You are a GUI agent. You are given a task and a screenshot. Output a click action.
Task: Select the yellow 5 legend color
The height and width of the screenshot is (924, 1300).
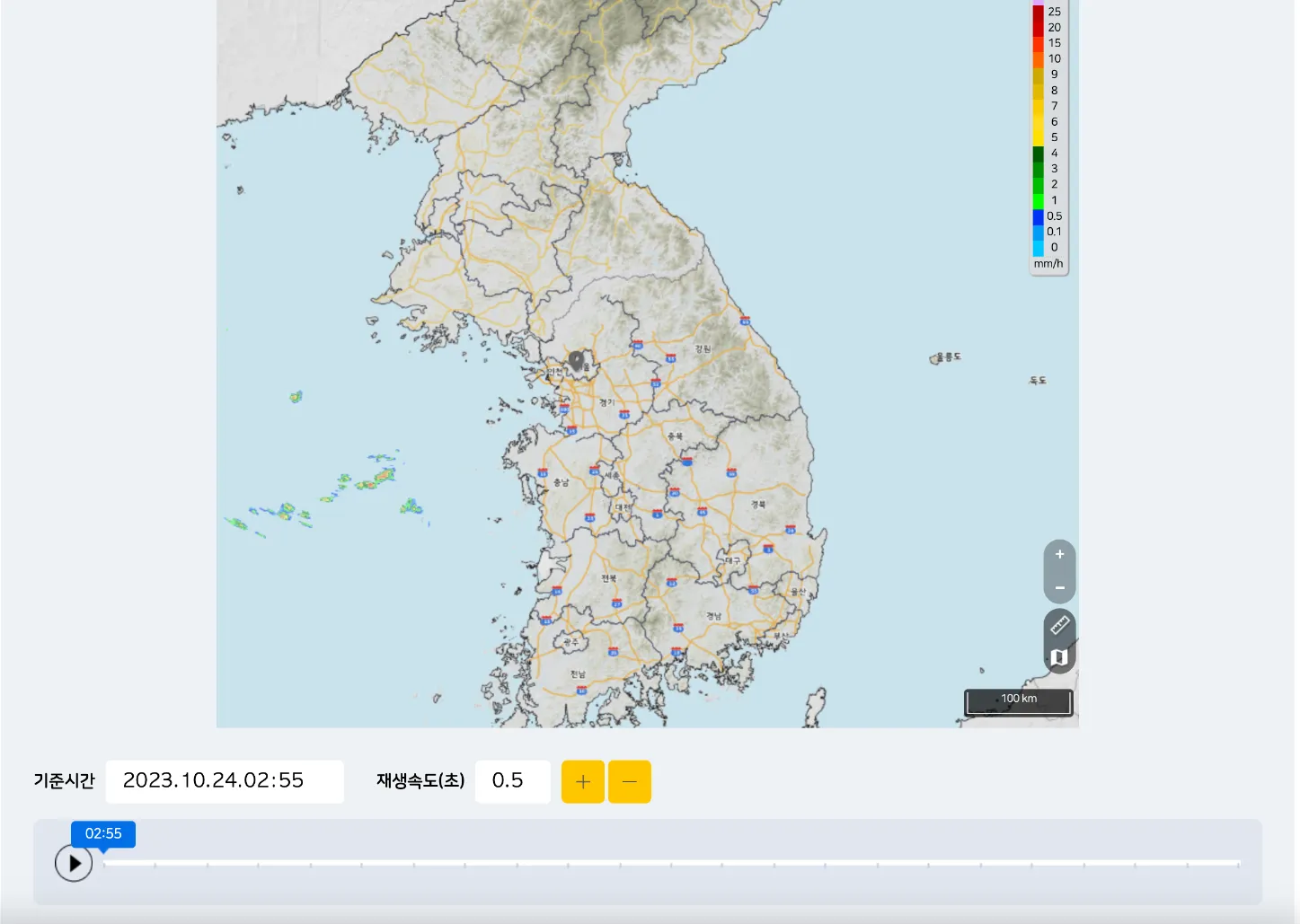[1038, 137]
